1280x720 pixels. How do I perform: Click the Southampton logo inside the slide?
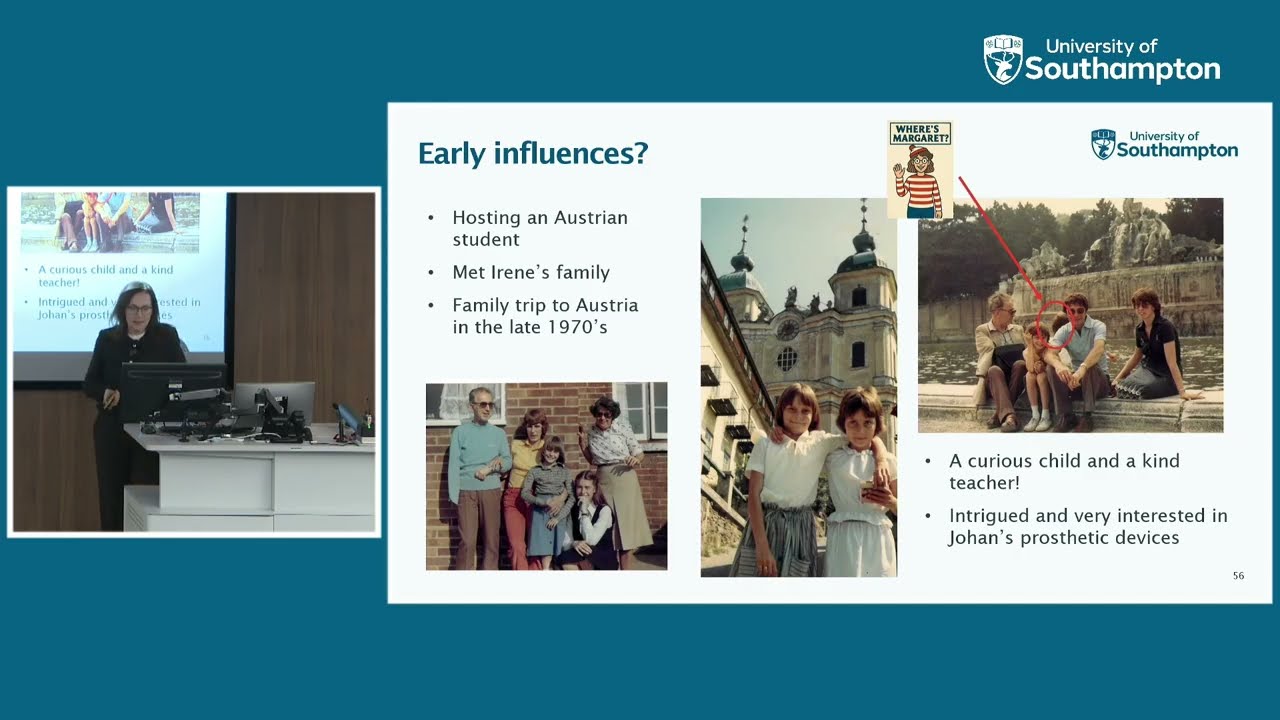(1164, 145)
